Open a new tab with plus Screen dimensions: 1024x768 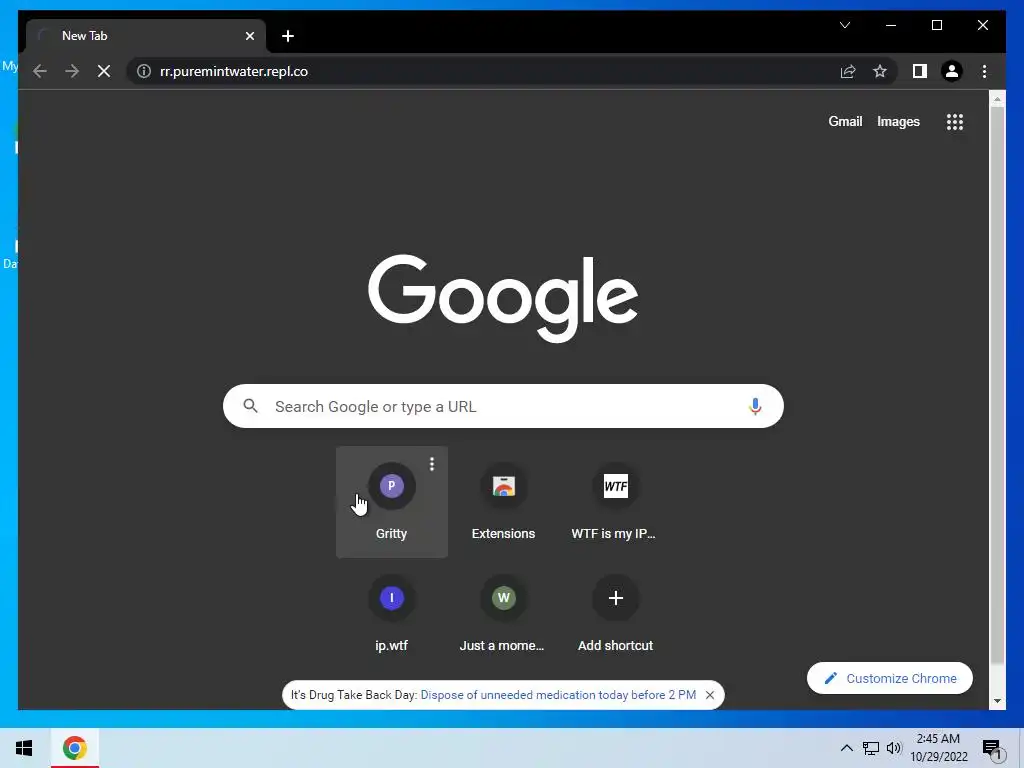tap(288, 36)
